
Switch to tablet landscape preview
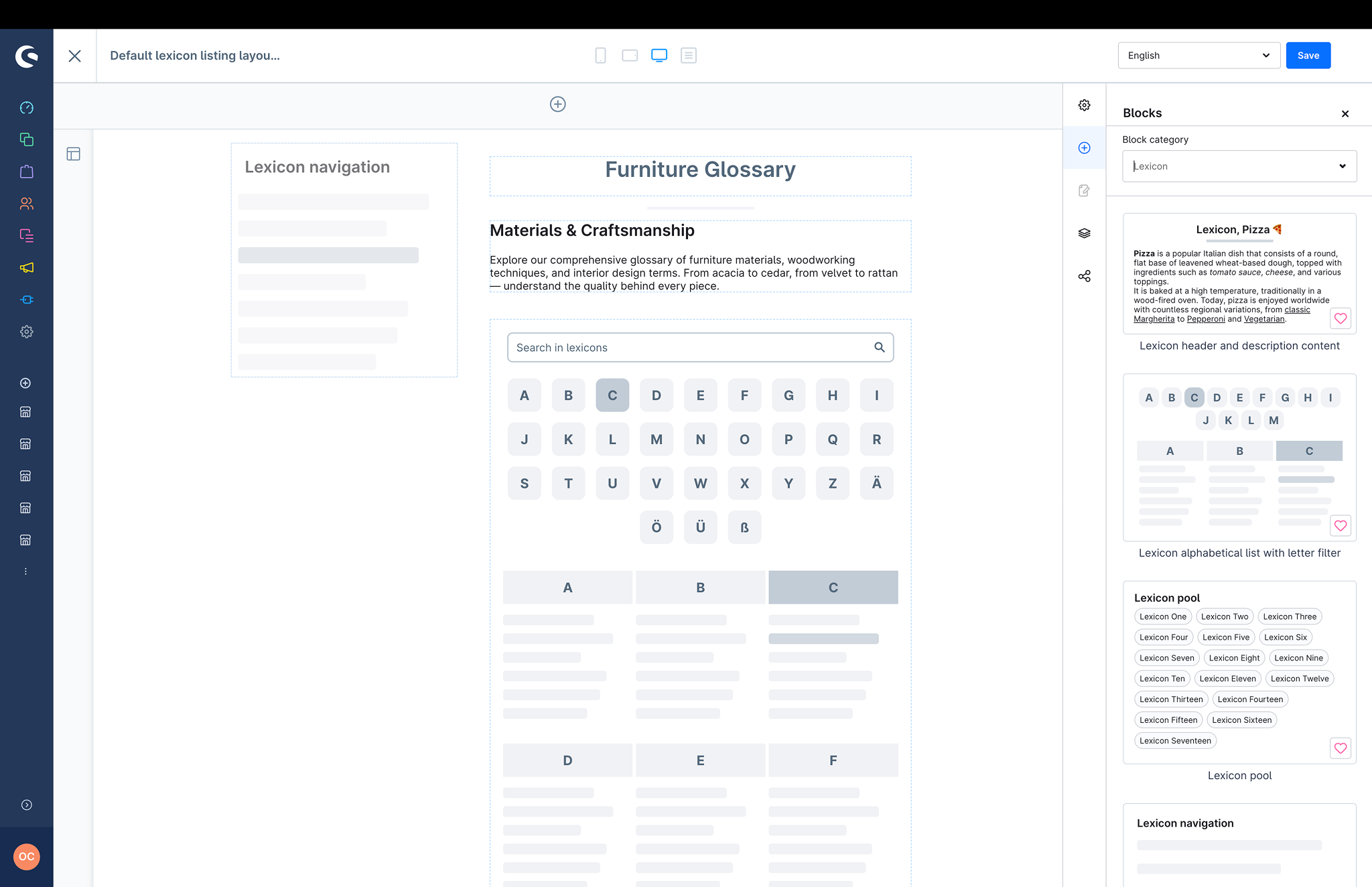click(x=630, y=56)
